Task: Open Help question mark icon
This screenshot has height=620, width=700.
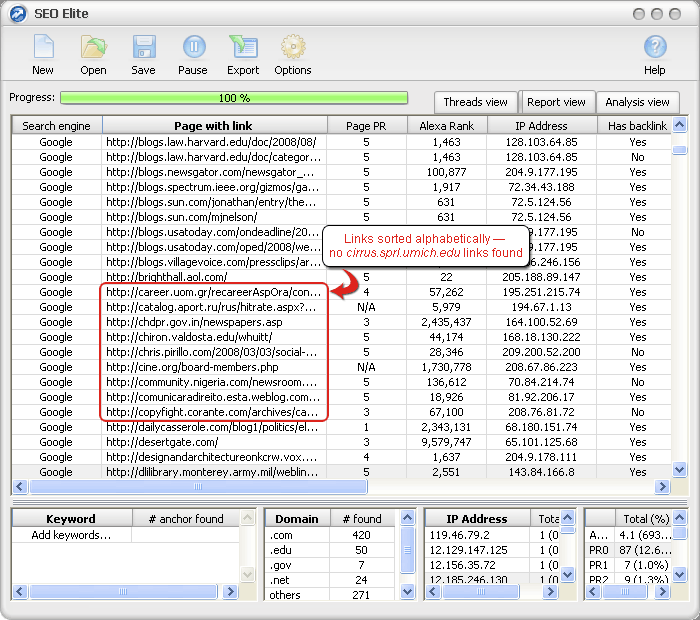Action: pos(654,47)
